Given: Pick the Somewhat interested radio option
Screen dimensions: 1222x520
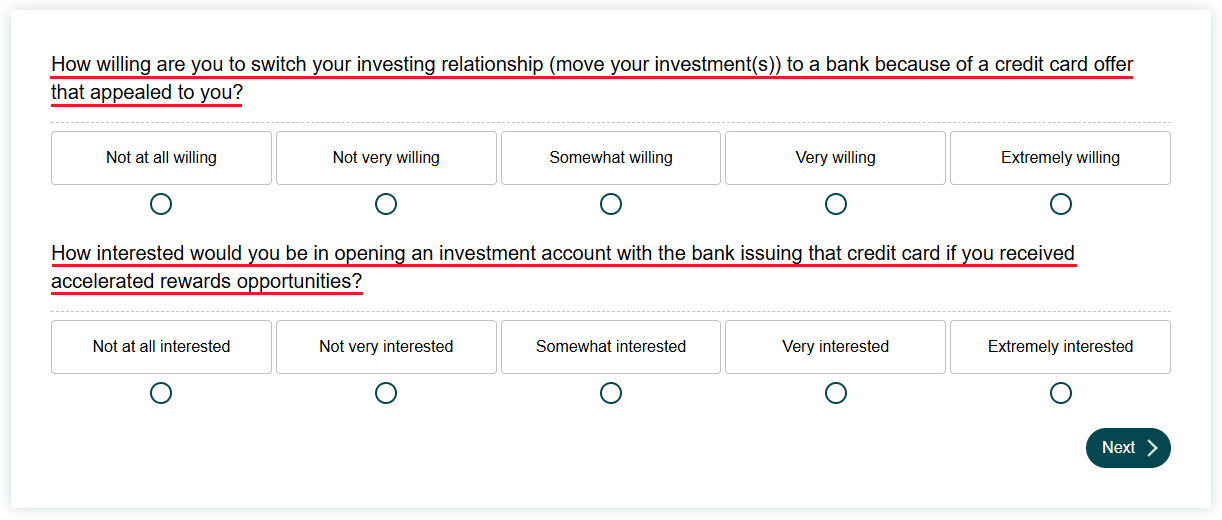Looking at the screenshot, I should pyautogui.click(x=611, y=393).
